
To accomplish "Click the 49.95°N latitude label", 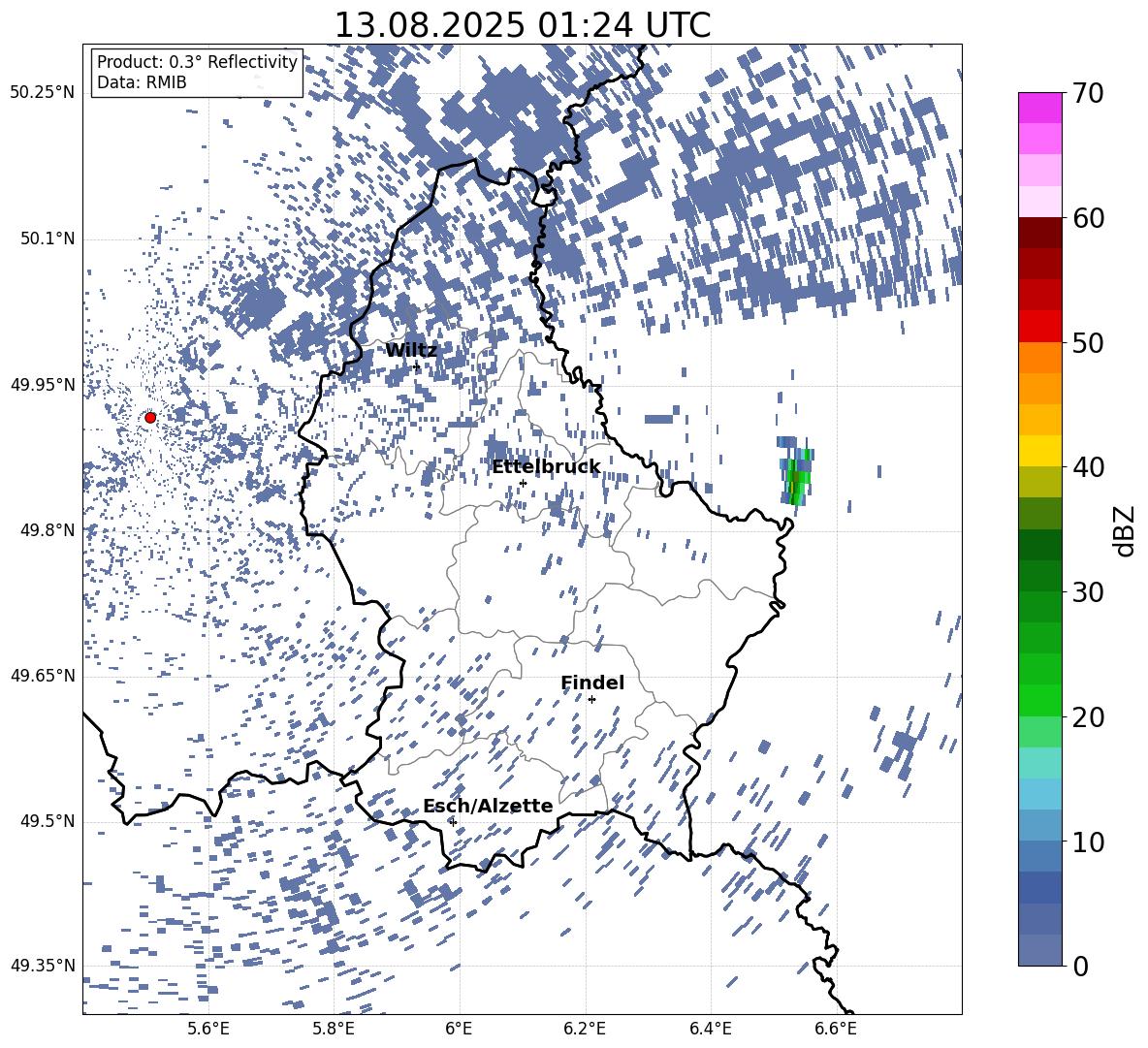I will click(44, 384).
